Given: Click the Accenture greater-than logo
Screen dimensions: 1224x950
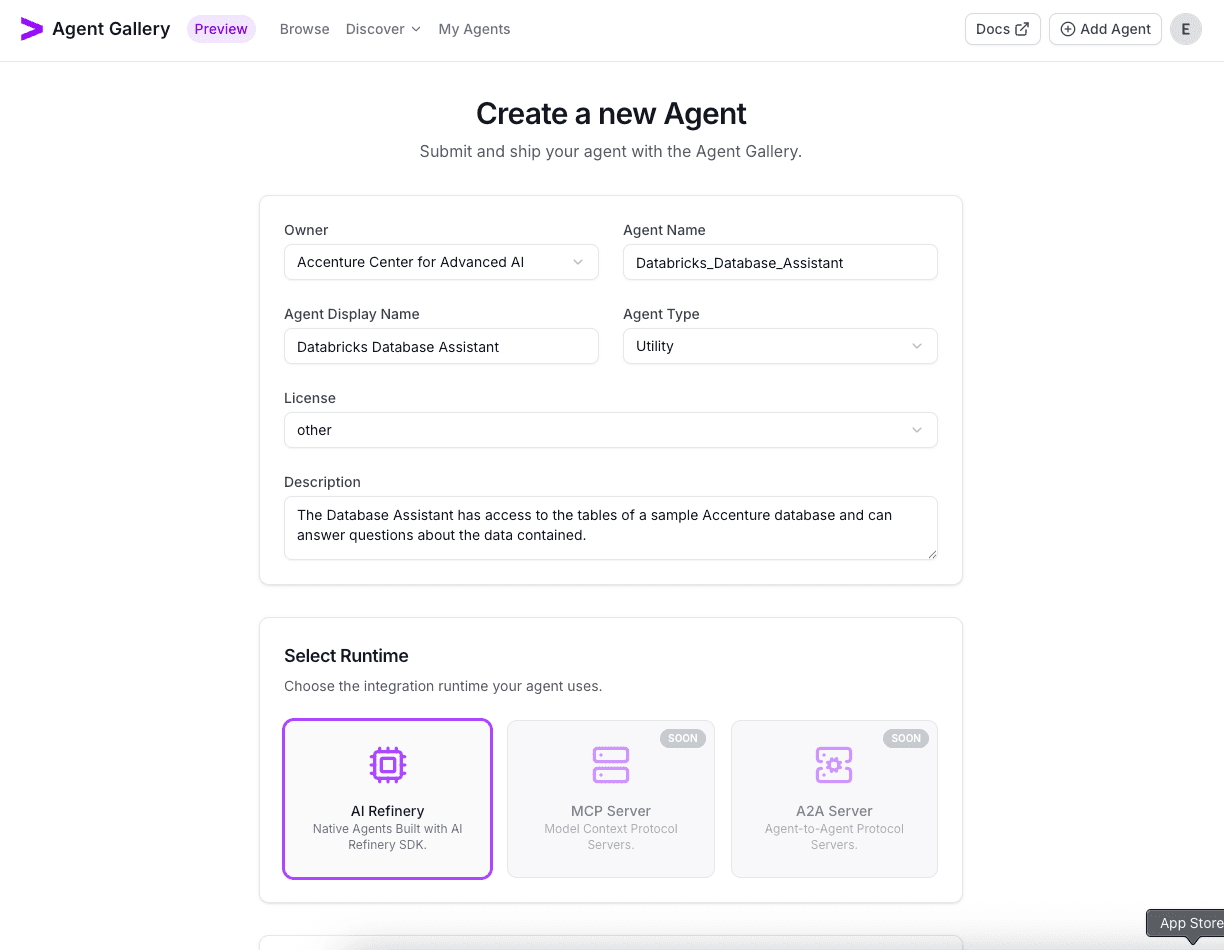Looking at the screenshot, I should pyautogui.click(x=32, y=28).
